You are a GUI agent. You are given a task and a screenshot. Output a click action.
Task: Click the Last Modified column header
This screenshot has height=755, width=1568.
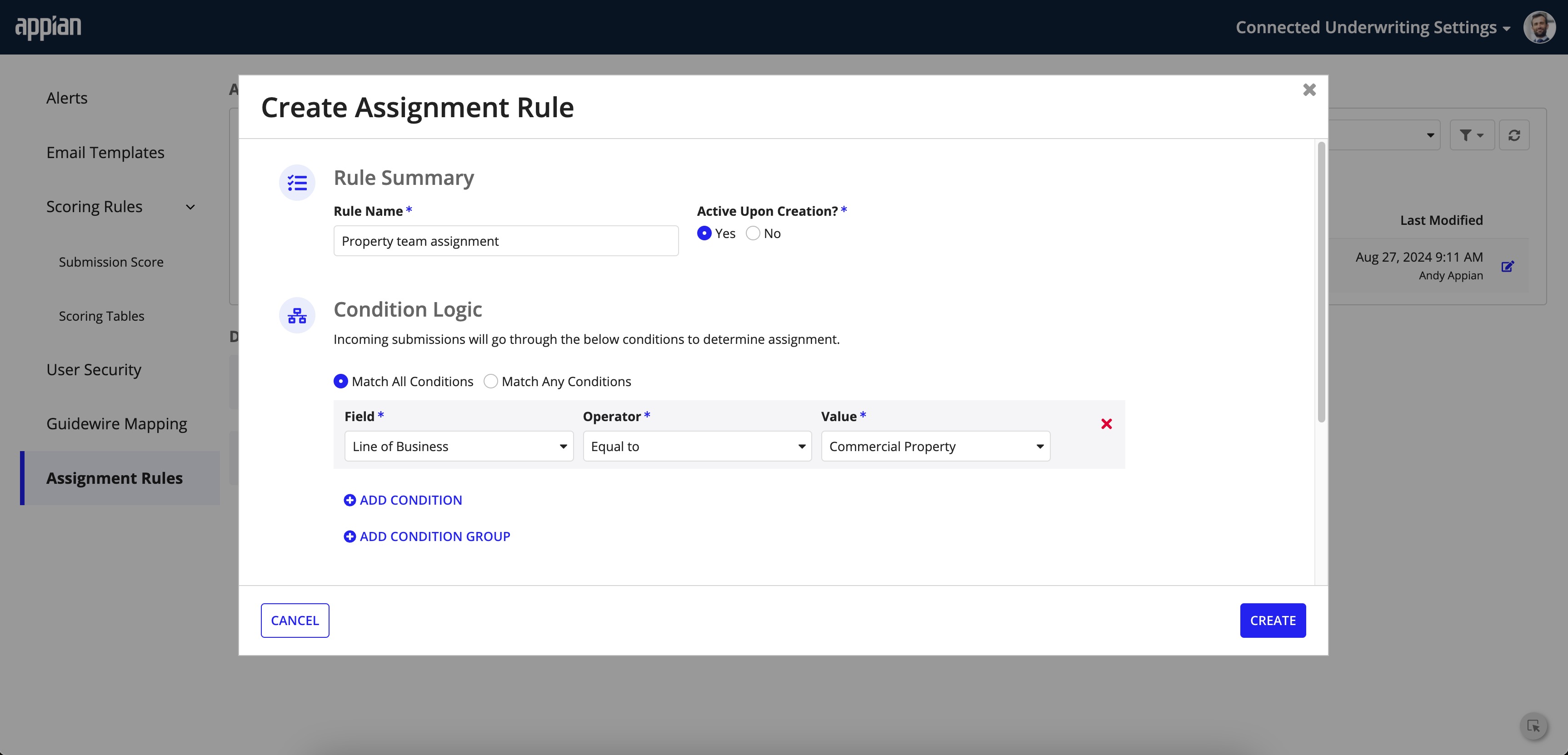1441,220
